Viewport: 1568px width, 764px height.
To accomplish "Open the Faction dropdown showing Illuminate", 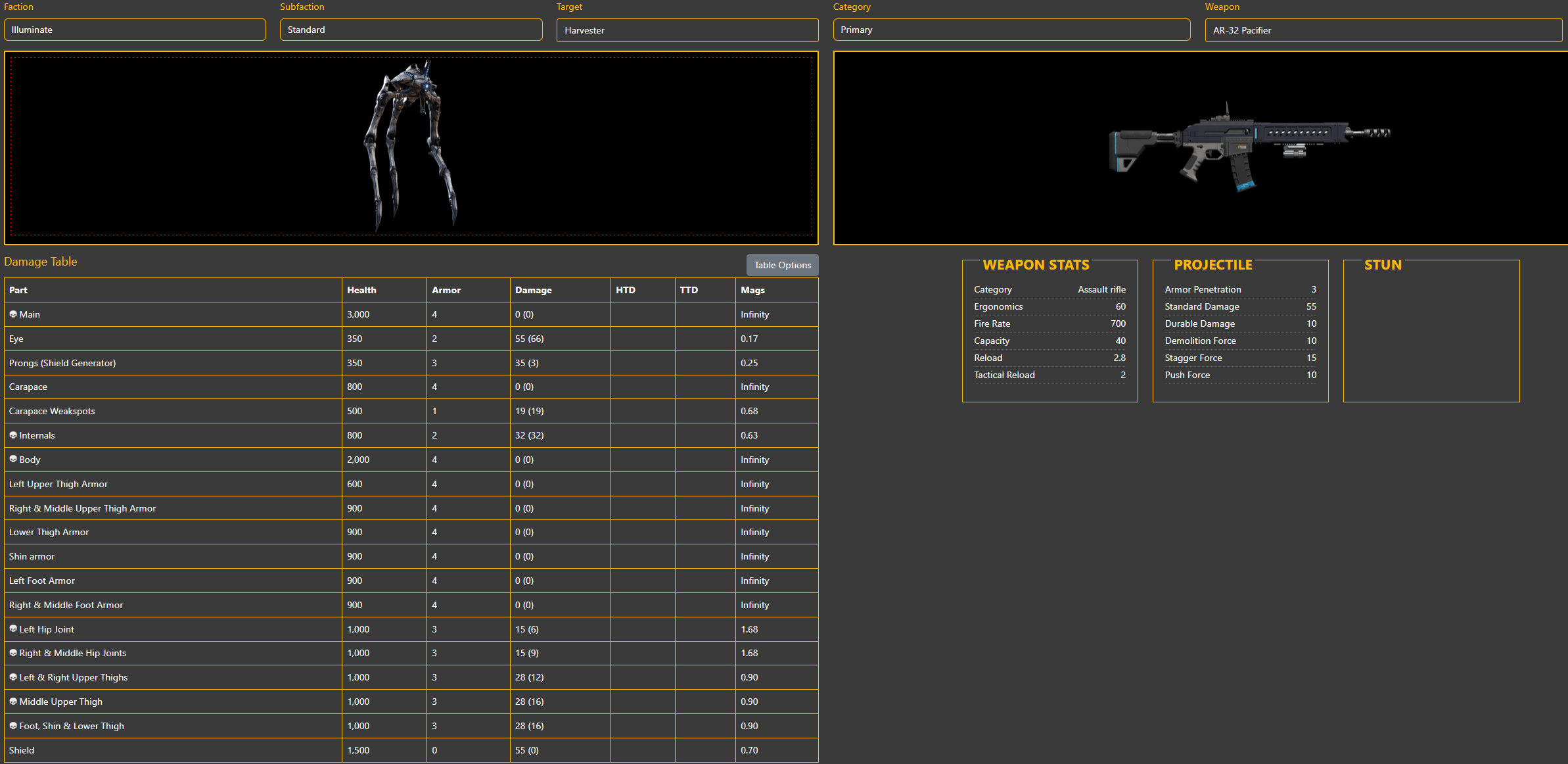I will coord(135,30).
